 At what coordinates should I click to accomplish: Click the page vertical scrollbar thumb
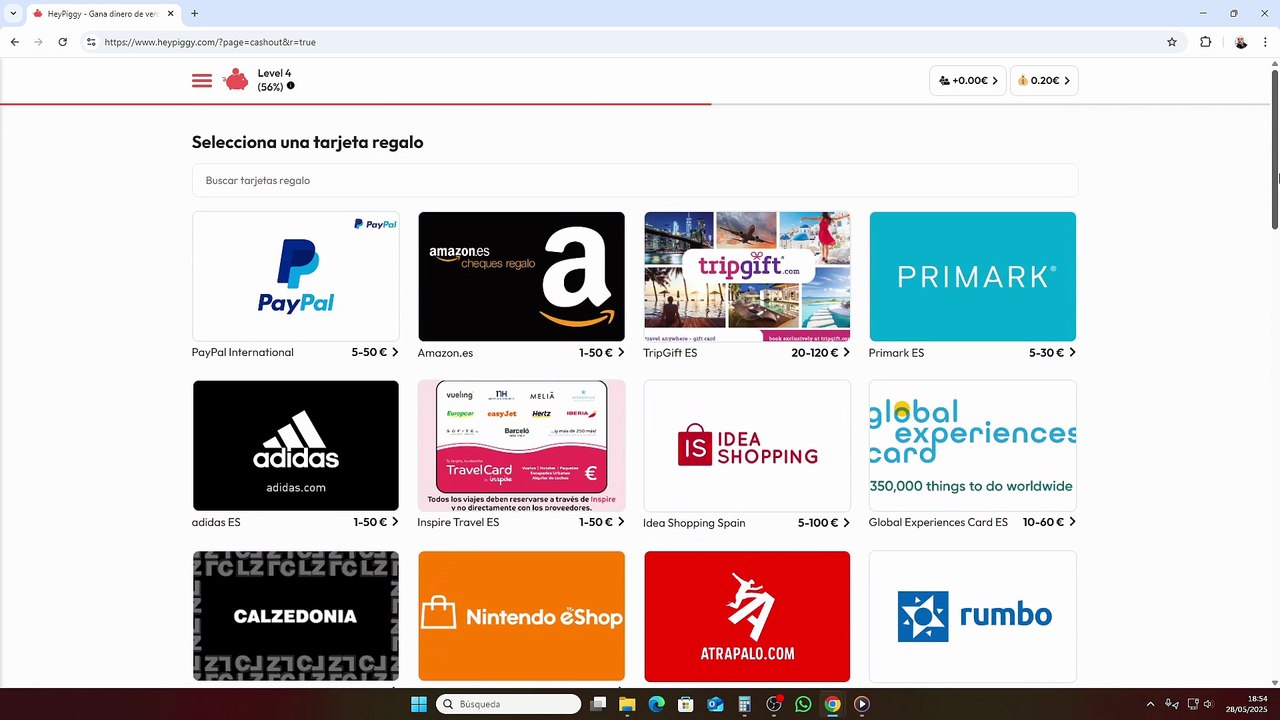pyautogui.click(x=1275, y=150)
